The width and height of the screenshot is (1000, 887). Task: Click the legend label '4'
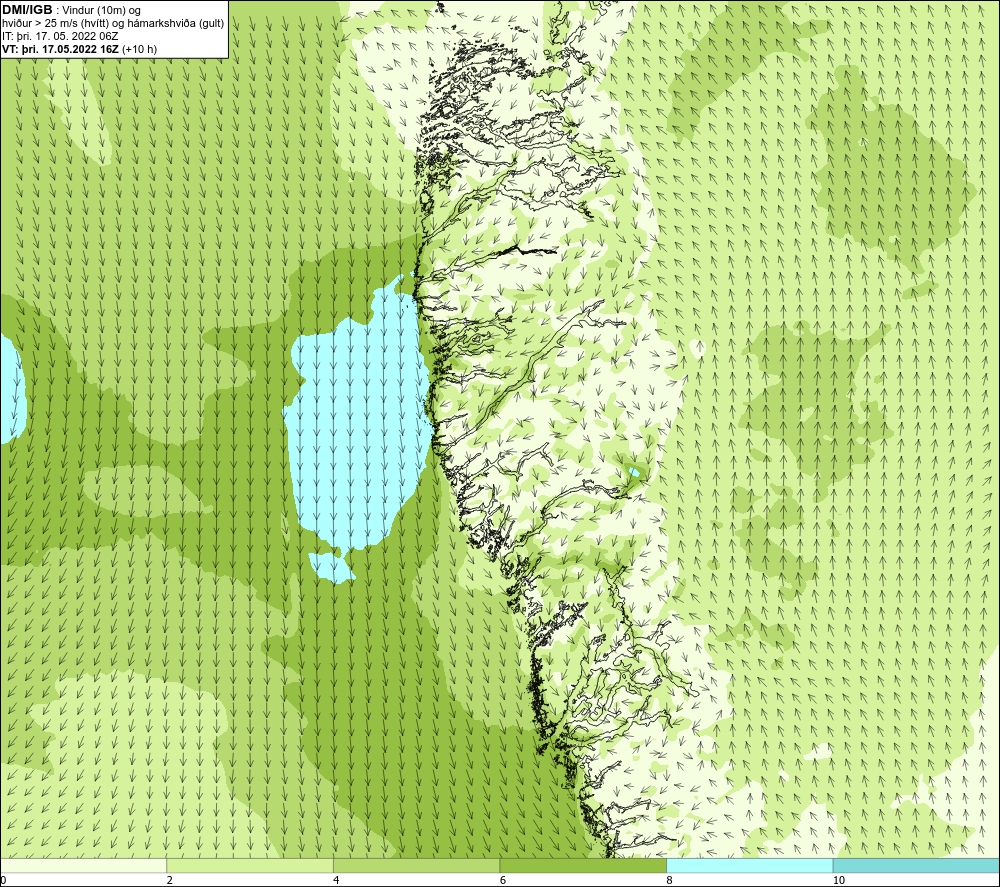click(336, 880)
